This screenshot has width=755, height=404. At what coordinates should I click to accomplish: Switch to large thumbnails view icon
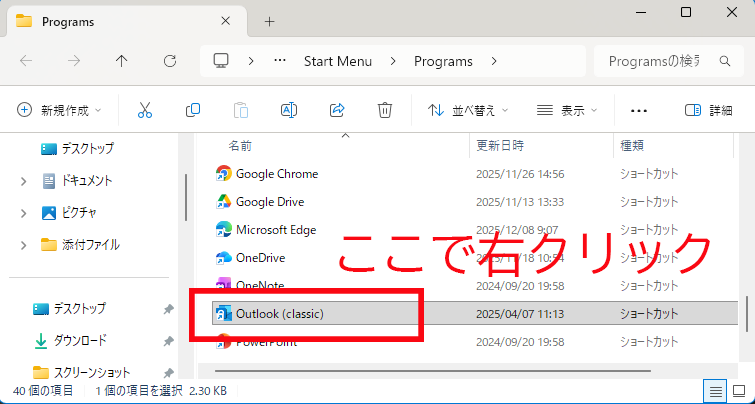tap(739, 391)
